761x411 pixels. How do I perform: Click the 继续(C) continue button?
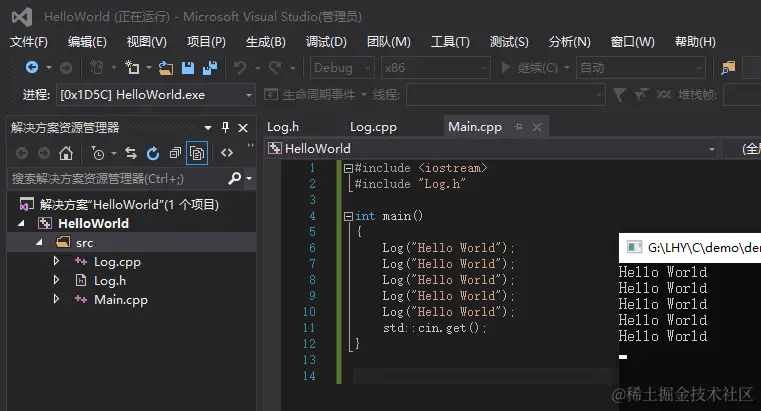point(529,68)
